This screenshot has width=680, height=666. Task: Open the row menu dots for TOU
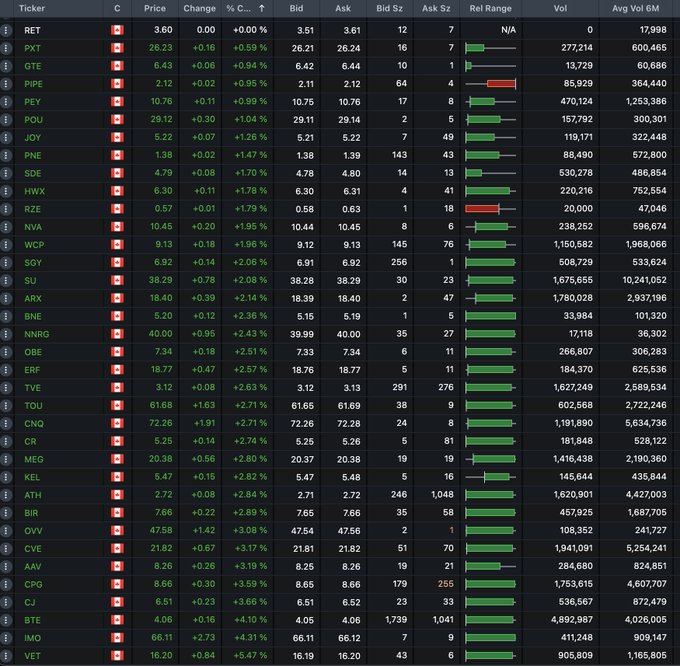[x=6, y=405]
